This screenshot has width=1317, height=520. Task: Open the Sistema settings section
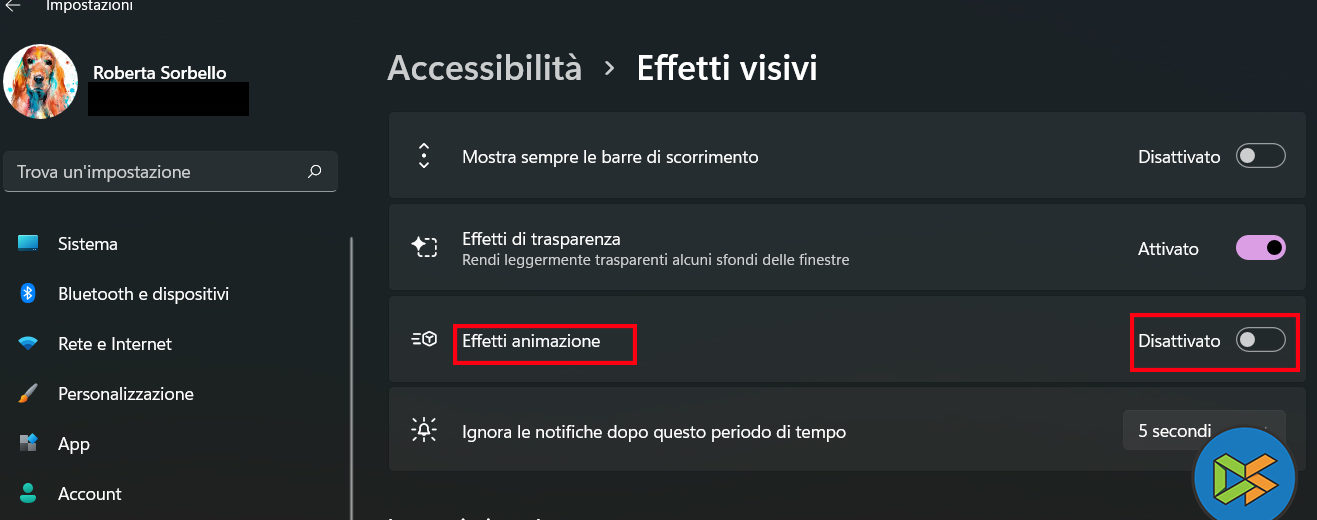point(88,244)
